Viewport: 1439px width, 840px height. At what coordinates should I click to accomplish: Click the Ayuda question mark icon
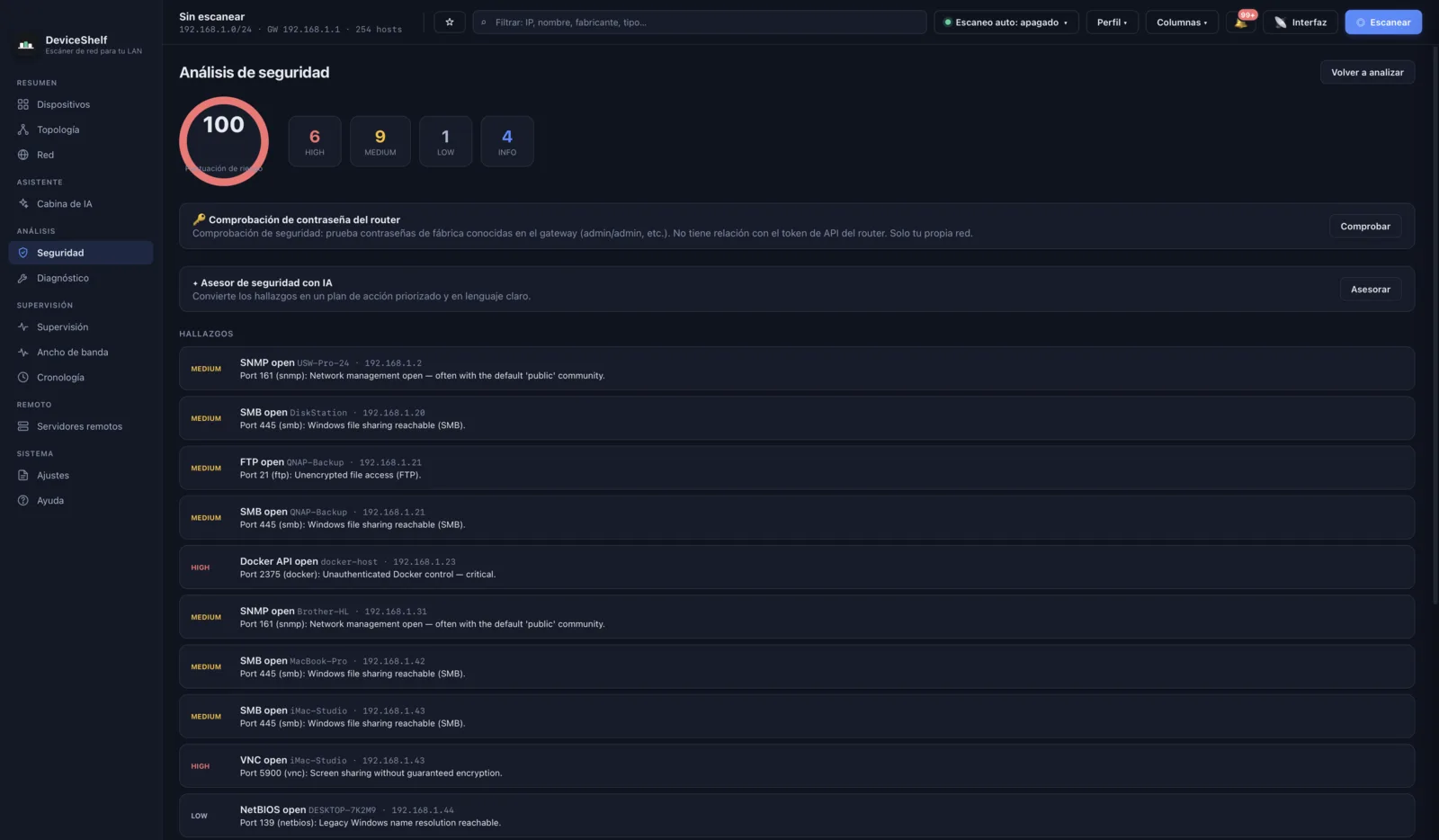click(23, 501)
